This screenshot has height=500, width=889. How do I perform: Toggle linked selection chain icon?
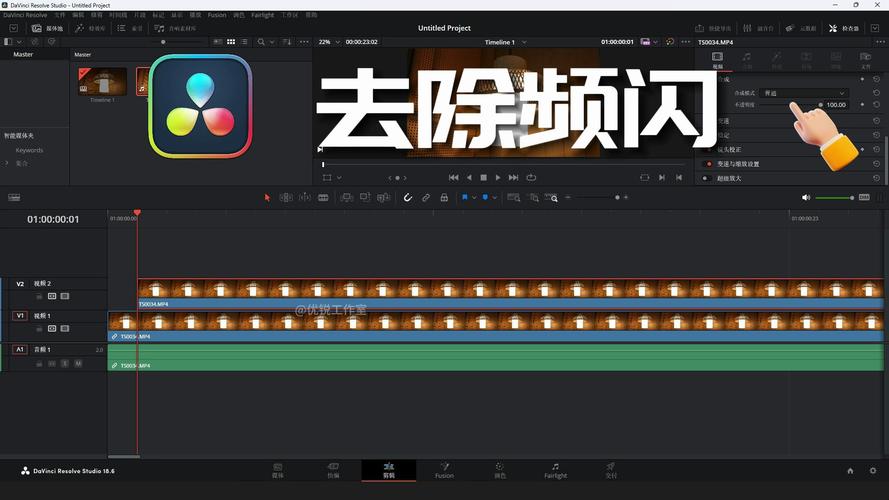(426, 197)
